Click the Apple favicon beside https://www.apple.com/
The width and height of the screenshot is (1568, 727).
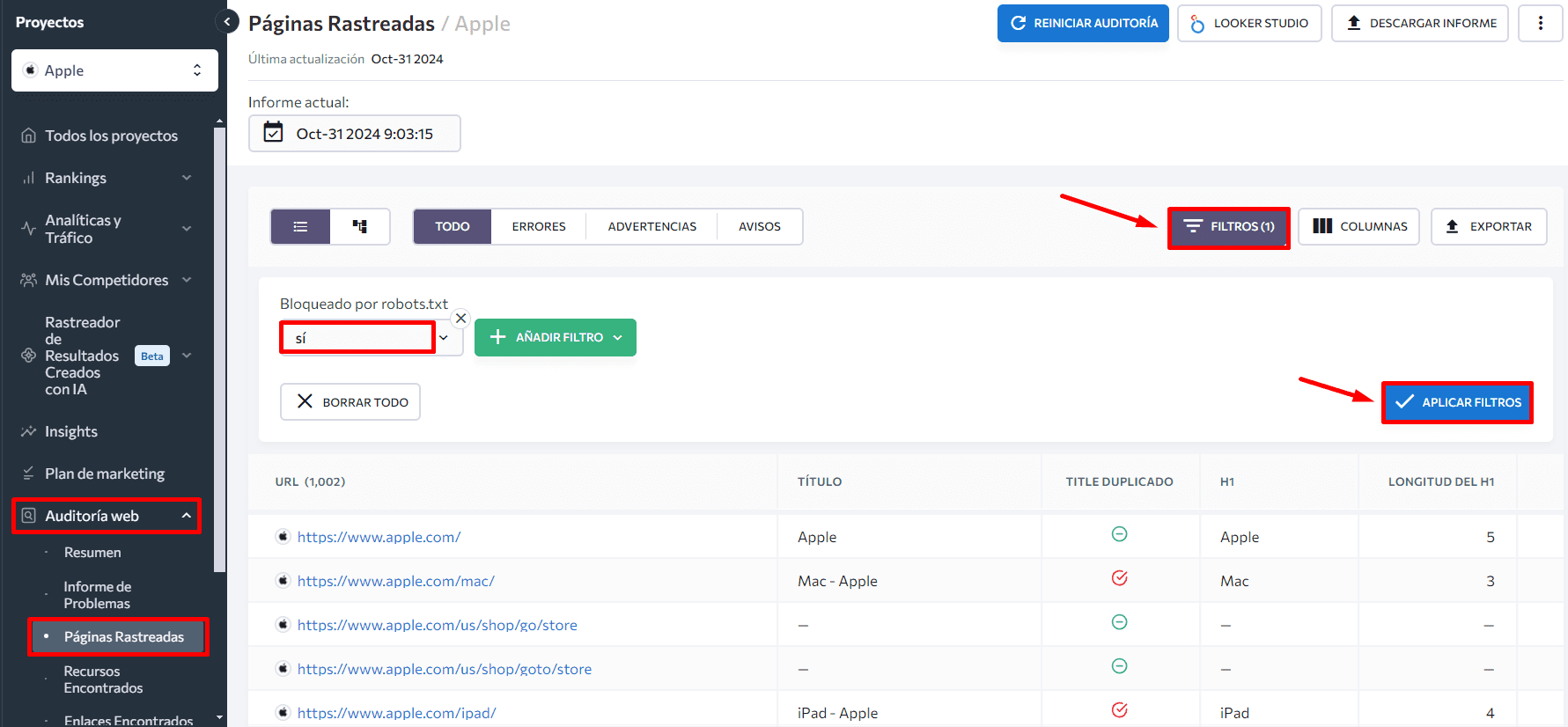(x=283, y=536)
